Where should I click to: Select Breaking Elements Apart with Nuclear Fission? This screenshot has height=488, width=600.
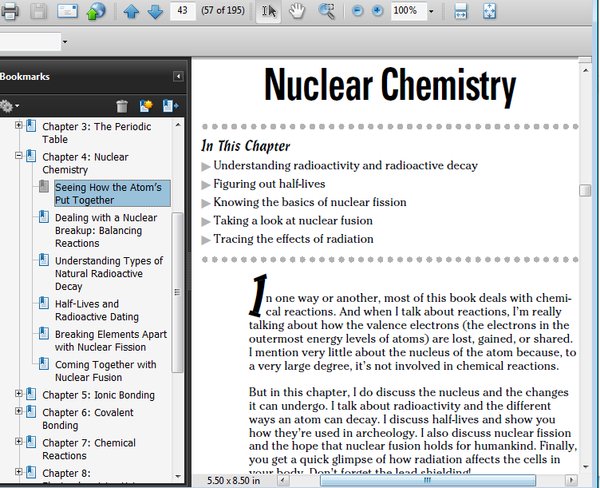[110, 341]
